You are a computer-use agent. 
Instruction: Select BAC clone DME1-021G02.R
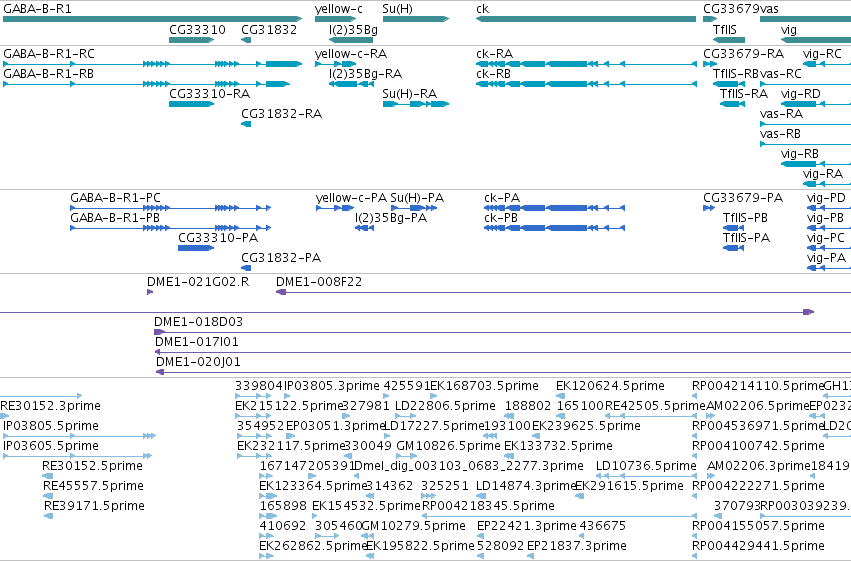pyautogui.click(x=198, y=282)
